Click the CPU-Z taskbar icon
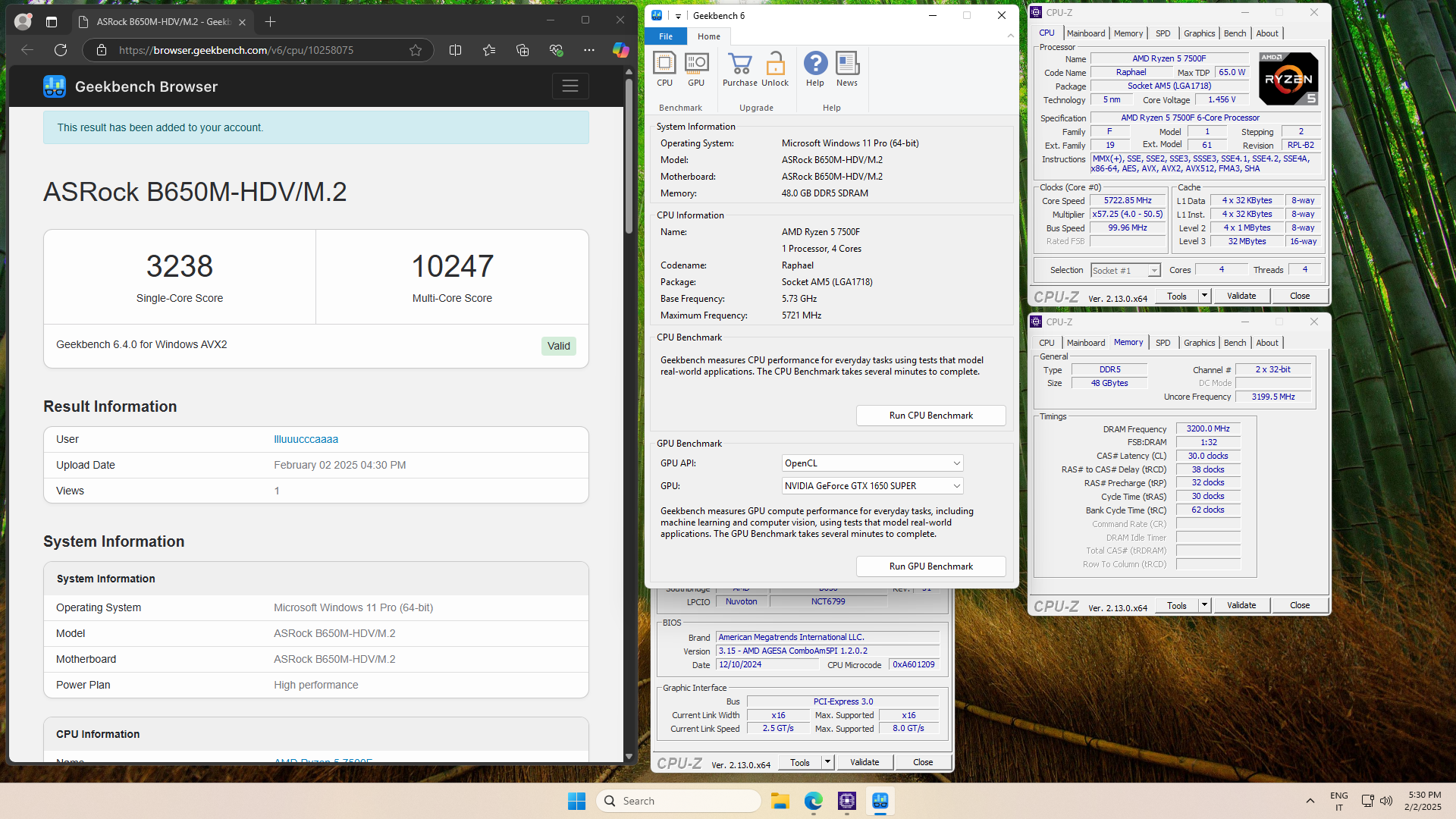The width and height of the screenshot is (1456, 819). 847,801
